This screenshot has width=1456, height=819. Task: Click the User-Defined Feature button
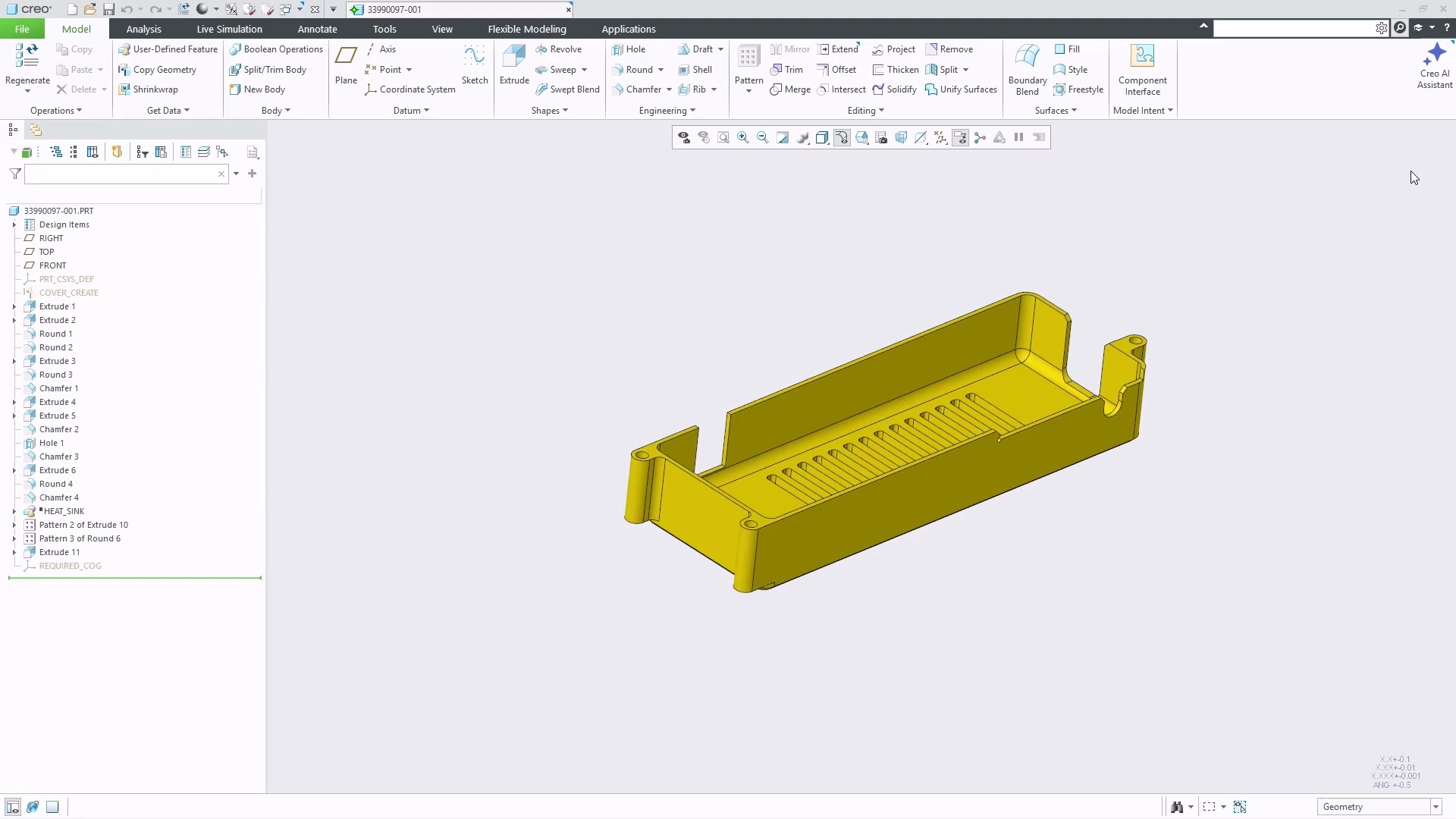(x=168, y=49)
